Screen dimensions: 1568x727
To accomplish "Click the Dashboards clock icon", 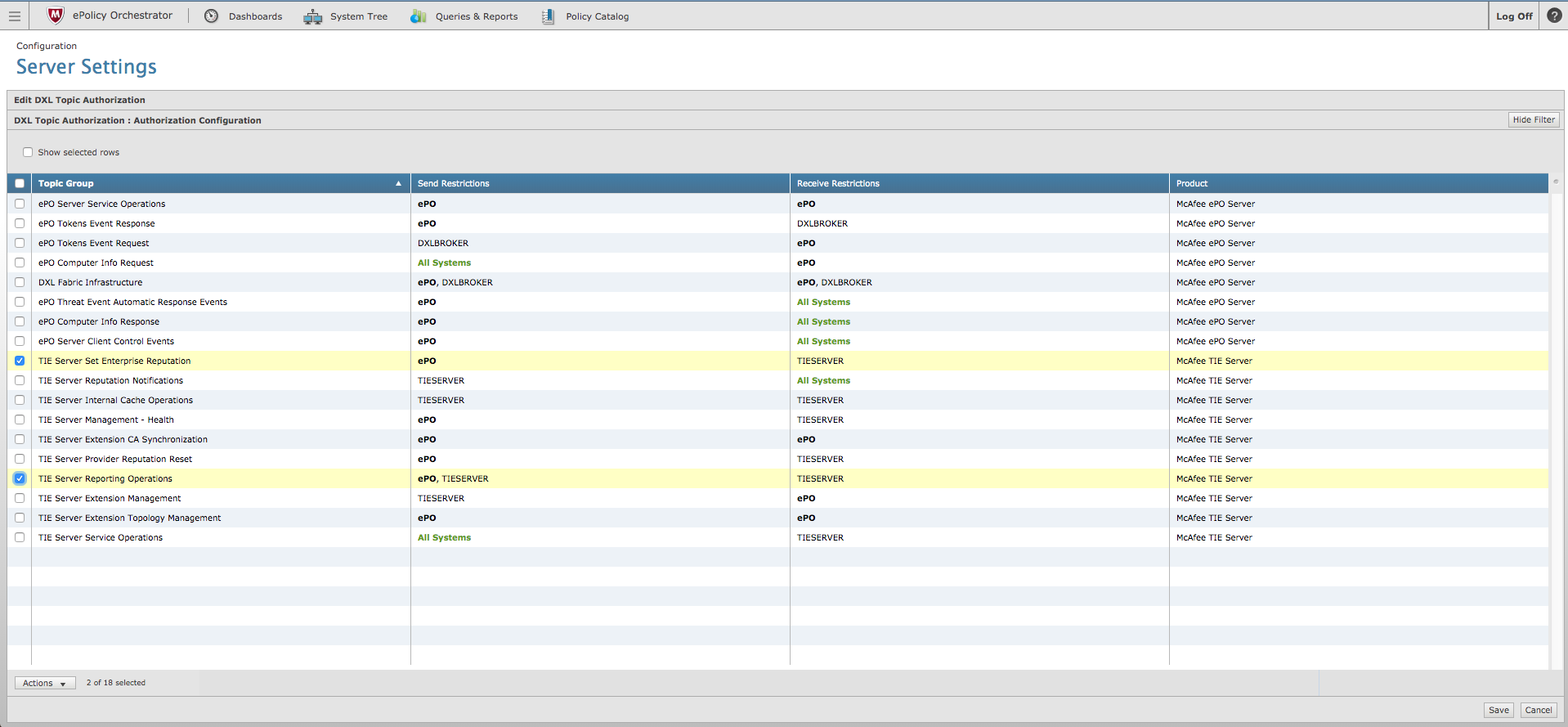I will (x=211, y=16).
